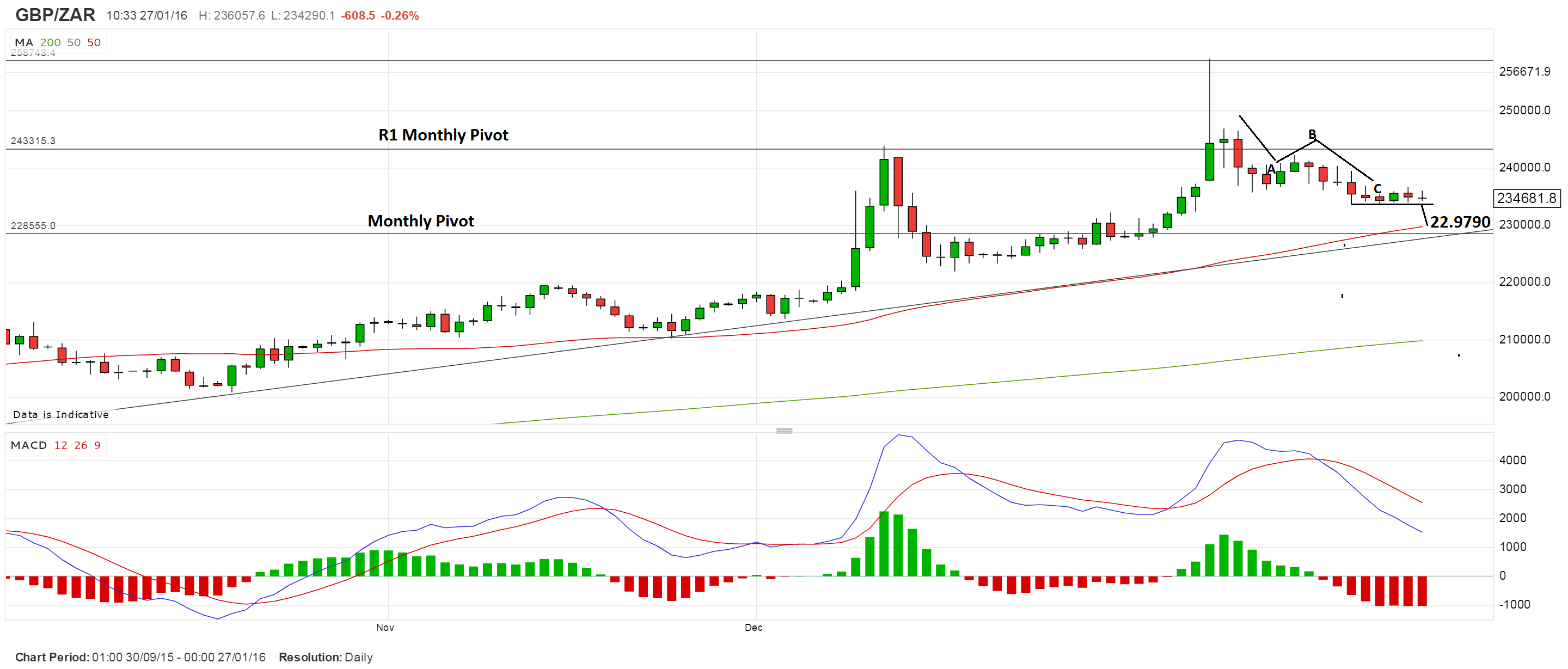
Task: Open the MACD indicator label
Action: tap(29, 445)
